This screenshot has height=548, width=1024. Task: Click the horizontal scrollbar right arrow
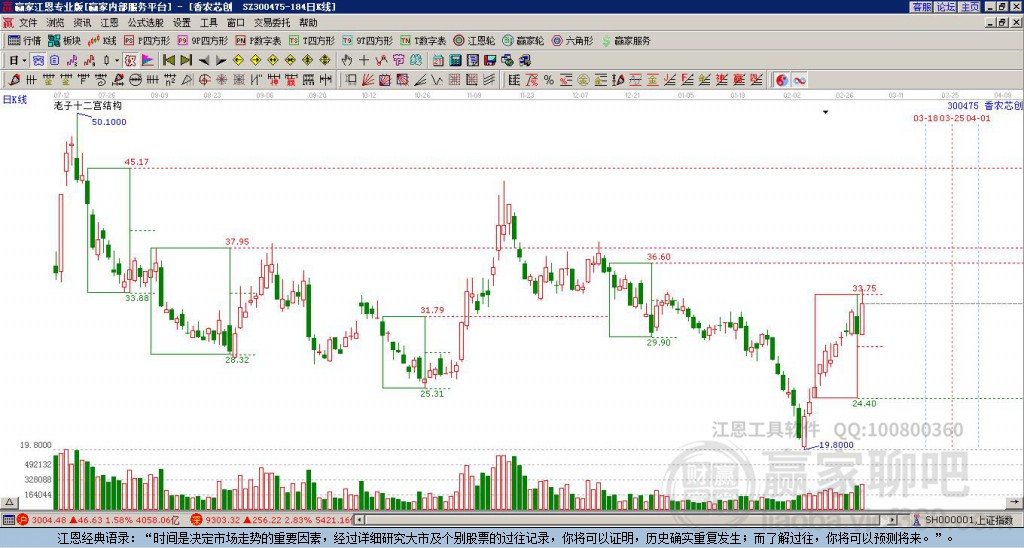click(893, 521)
